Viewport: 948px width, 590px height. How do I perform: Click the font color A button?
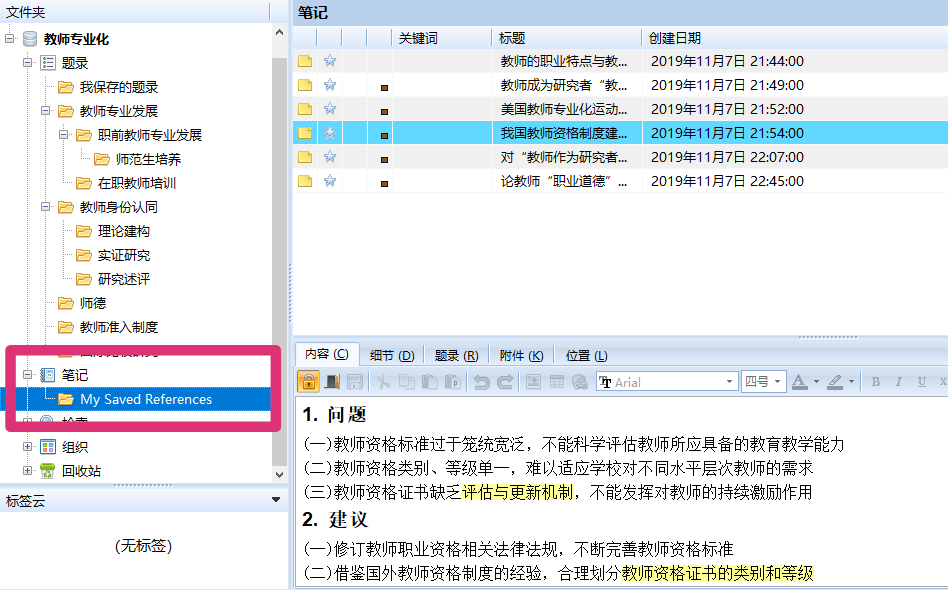800,381
